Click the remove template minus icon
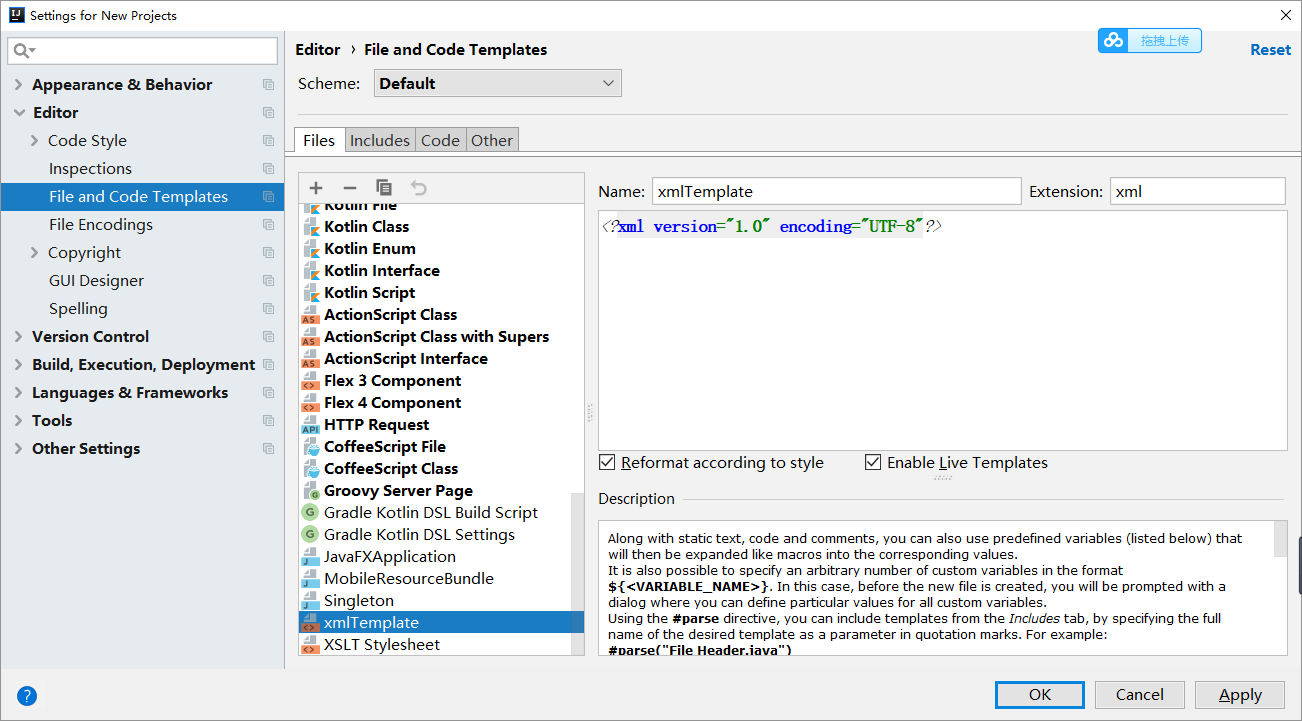Image resolution: width=1302 pixels, height=721 pixels. click(x=350, y=188)
